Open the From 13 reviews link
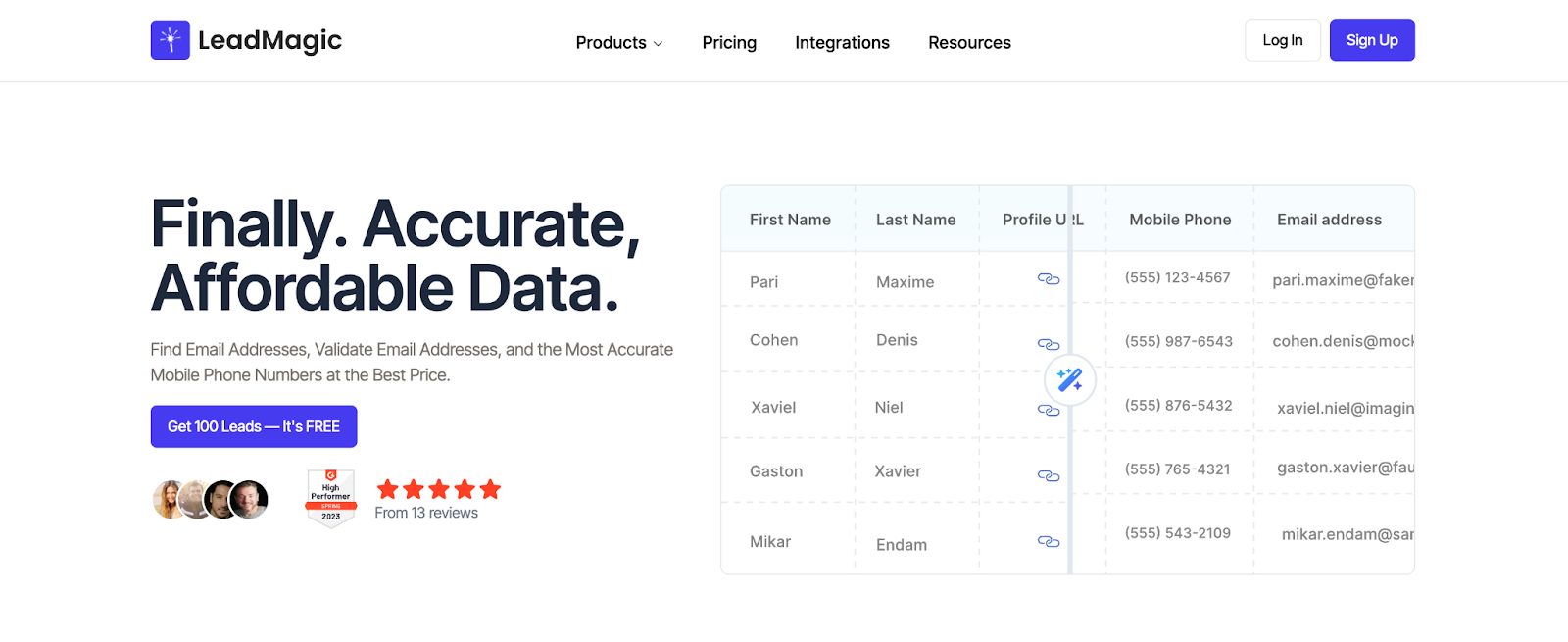The width and height of the screenshot is (1568, 642). 426,513
